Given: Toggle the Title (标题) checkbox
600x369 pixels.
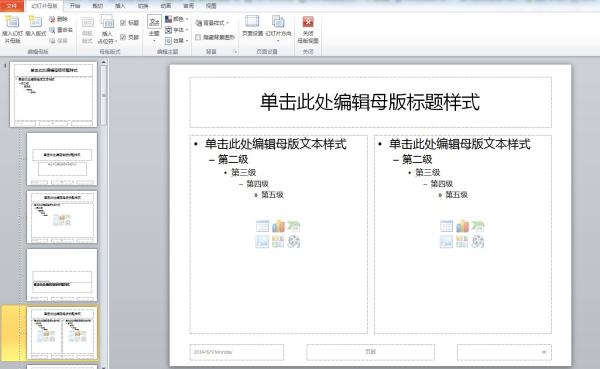Looking at the screenshot, I should (x=123, y=23).
